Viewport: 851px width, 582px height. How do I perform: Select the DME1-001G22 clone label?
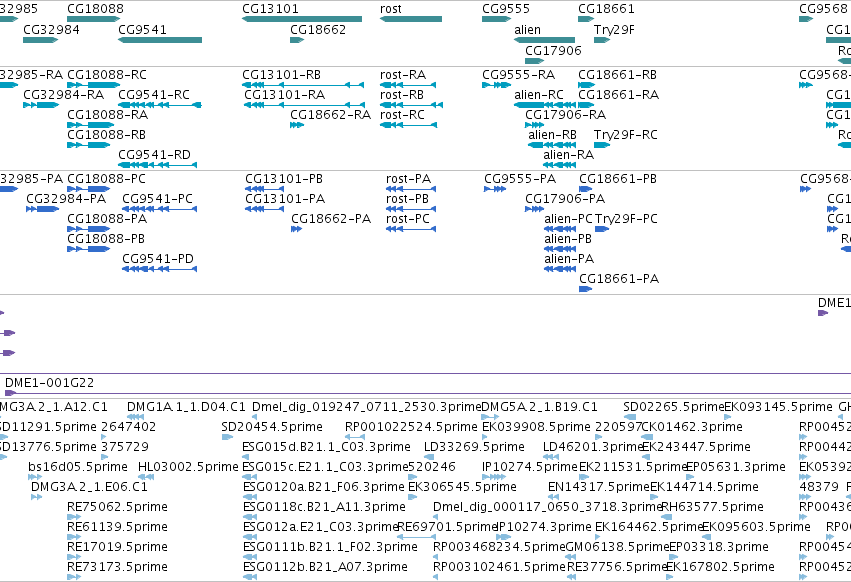click(49, 383)
